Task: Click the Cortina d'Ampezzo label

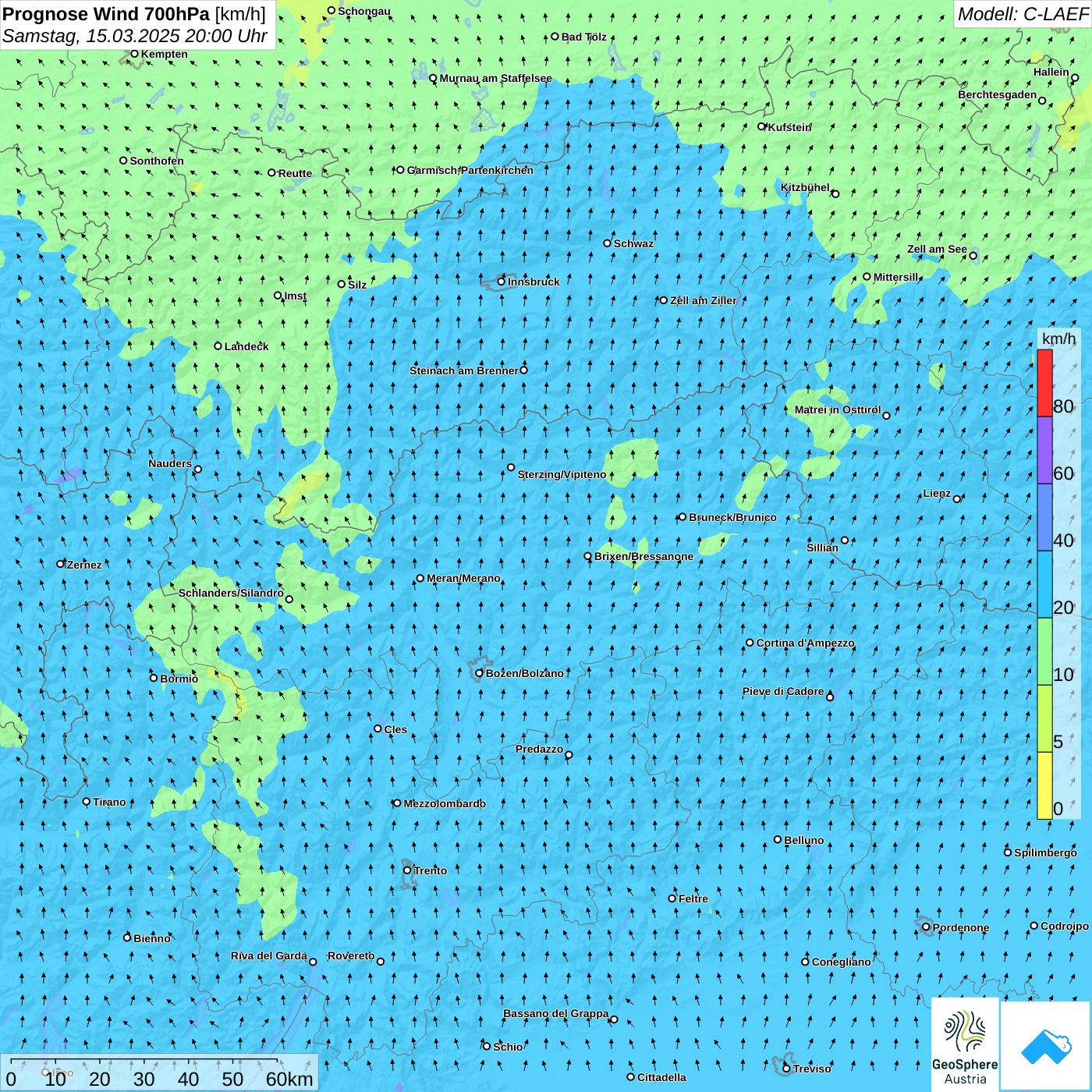Action: click(x=805, y=643)
